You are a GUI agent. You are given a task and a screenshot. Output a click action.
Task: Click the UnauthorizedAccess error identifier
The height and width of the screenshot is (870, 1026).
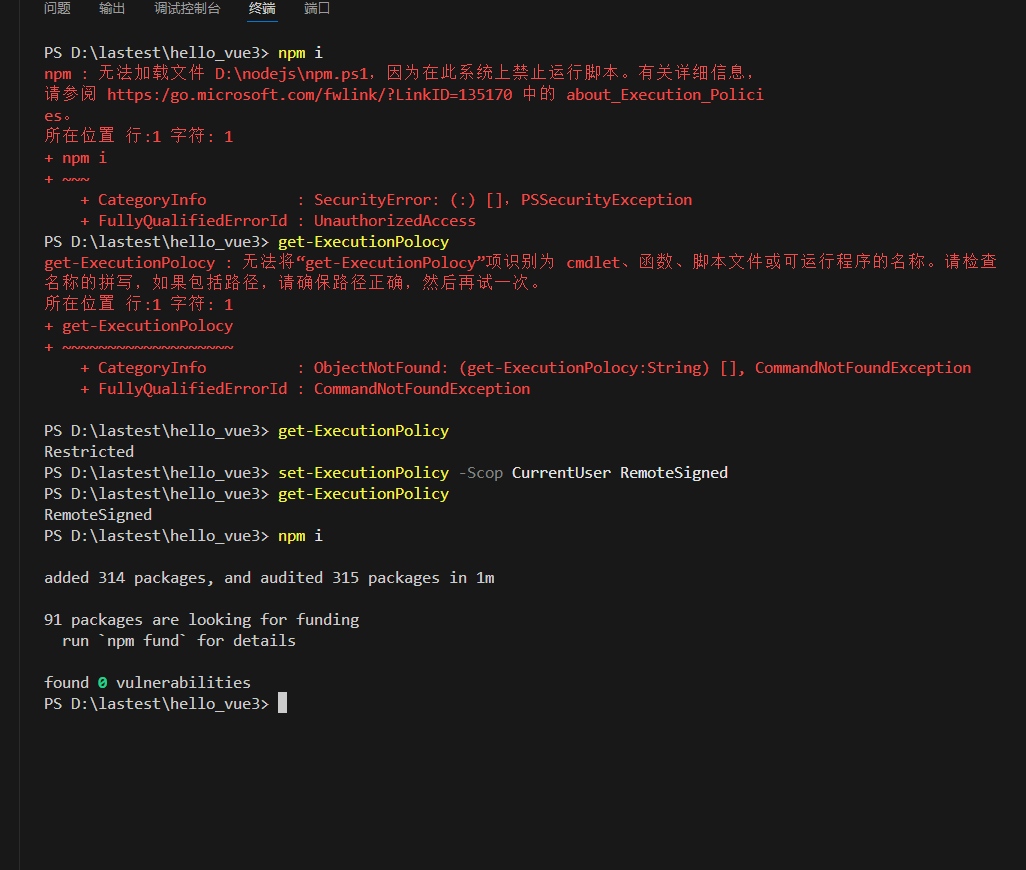394,220
